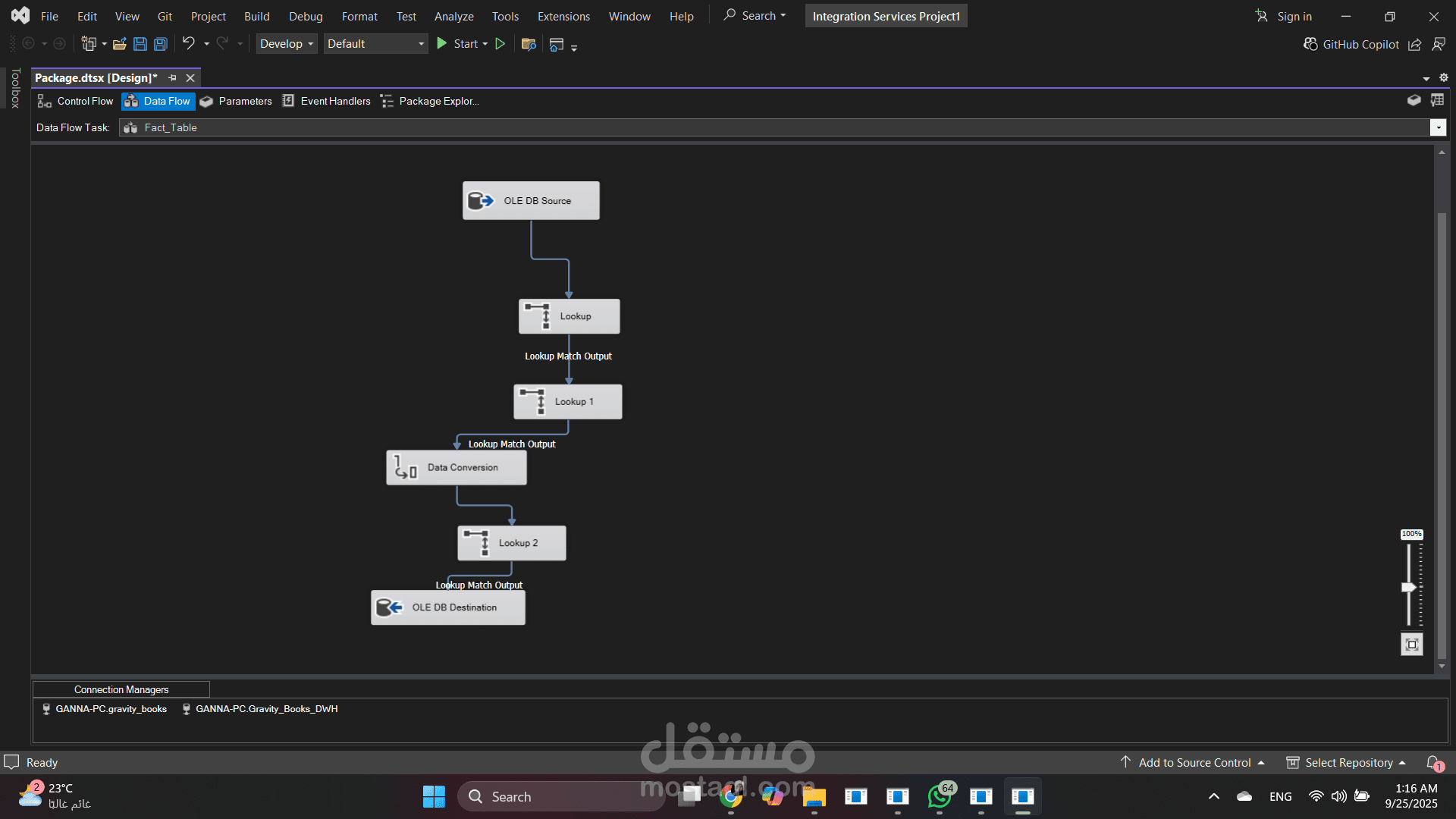This screenshot has width=1456, height=819.
Task: Click the fit-to-window zoom icon
Action: (1411, 645)
